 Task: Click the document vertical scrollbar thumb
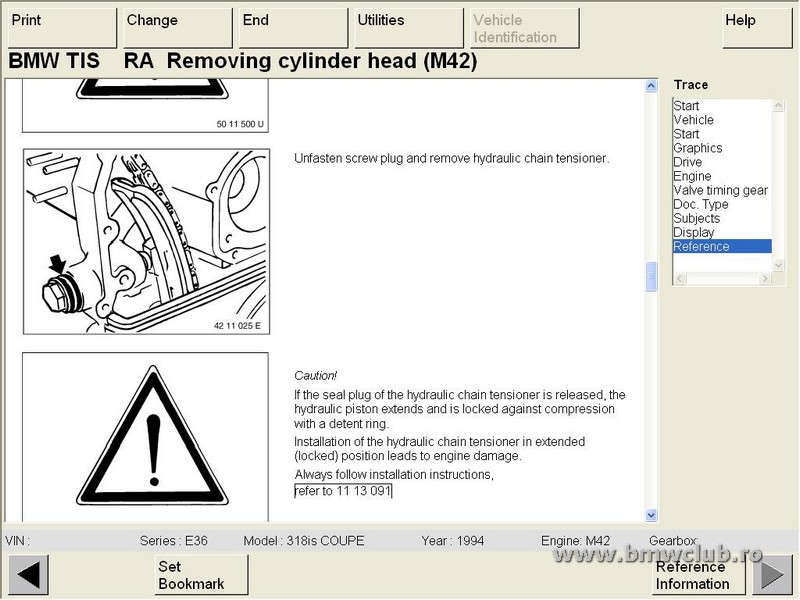(x=652, y=276)
